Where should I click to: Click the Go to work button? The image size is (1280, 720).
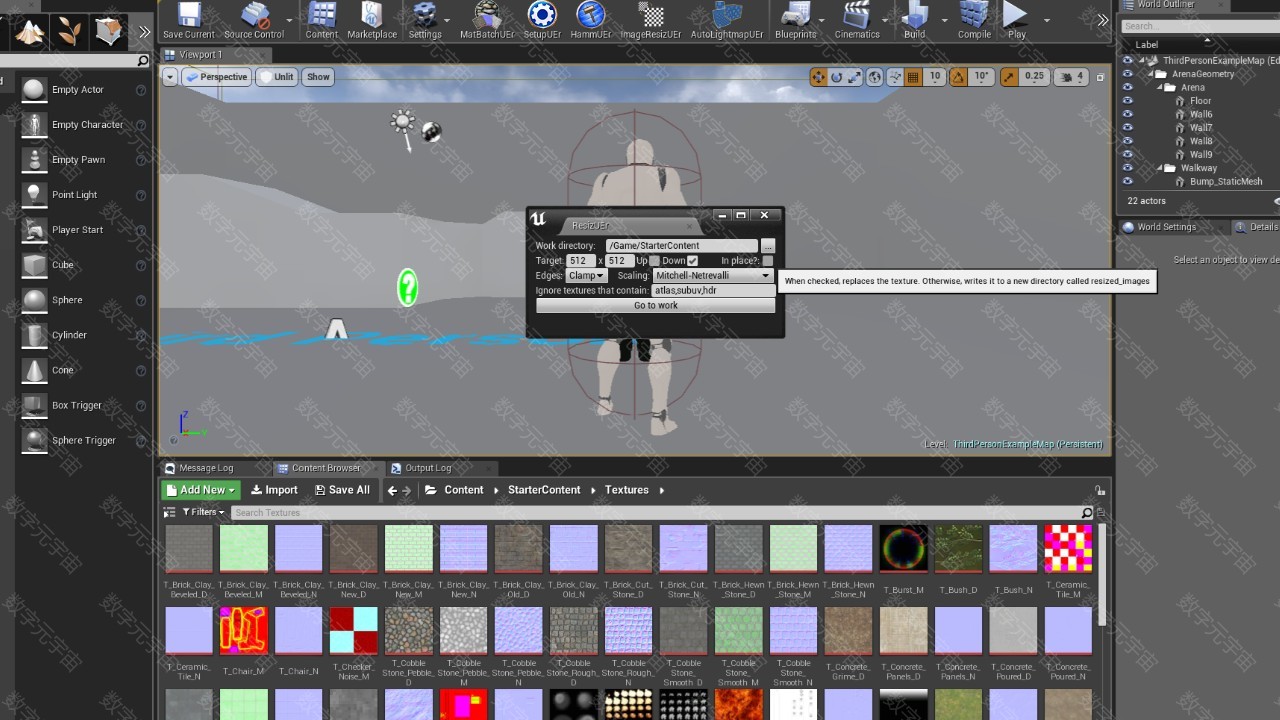pos(655,306)
